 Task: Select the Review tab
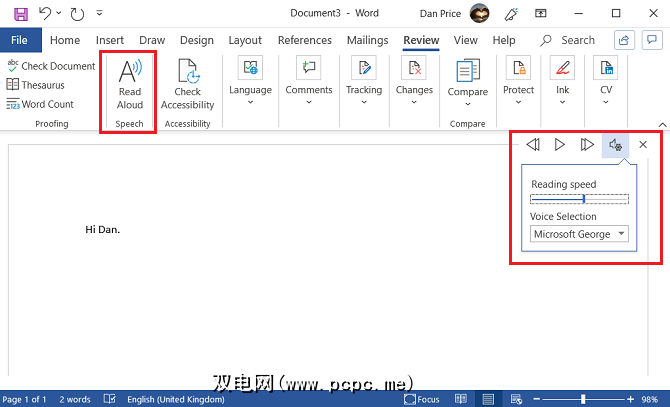(x=421, y=40)
